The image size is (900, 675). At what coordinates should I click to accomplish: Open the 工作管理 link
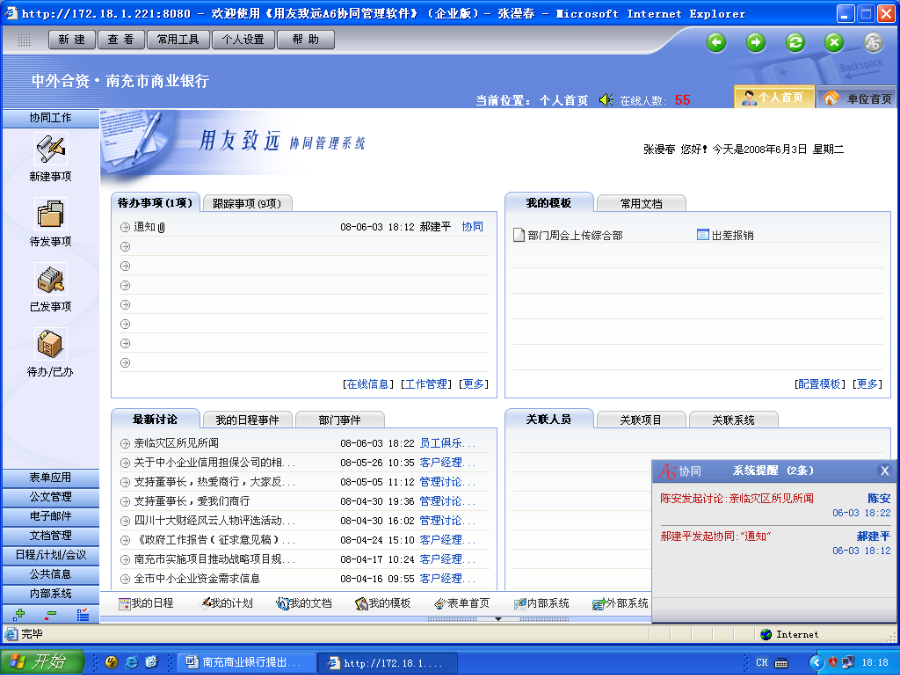click(426, 384)
